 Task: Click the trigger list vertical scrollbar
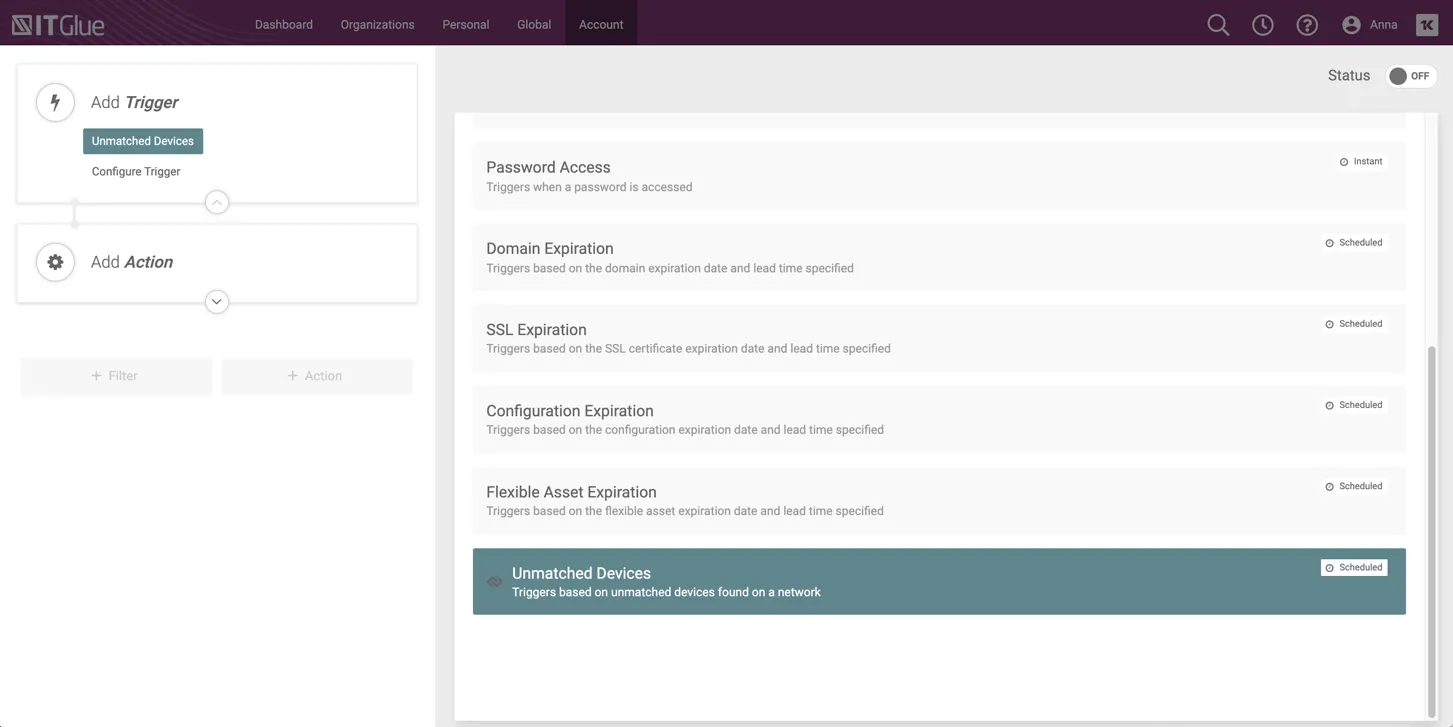1431,530
